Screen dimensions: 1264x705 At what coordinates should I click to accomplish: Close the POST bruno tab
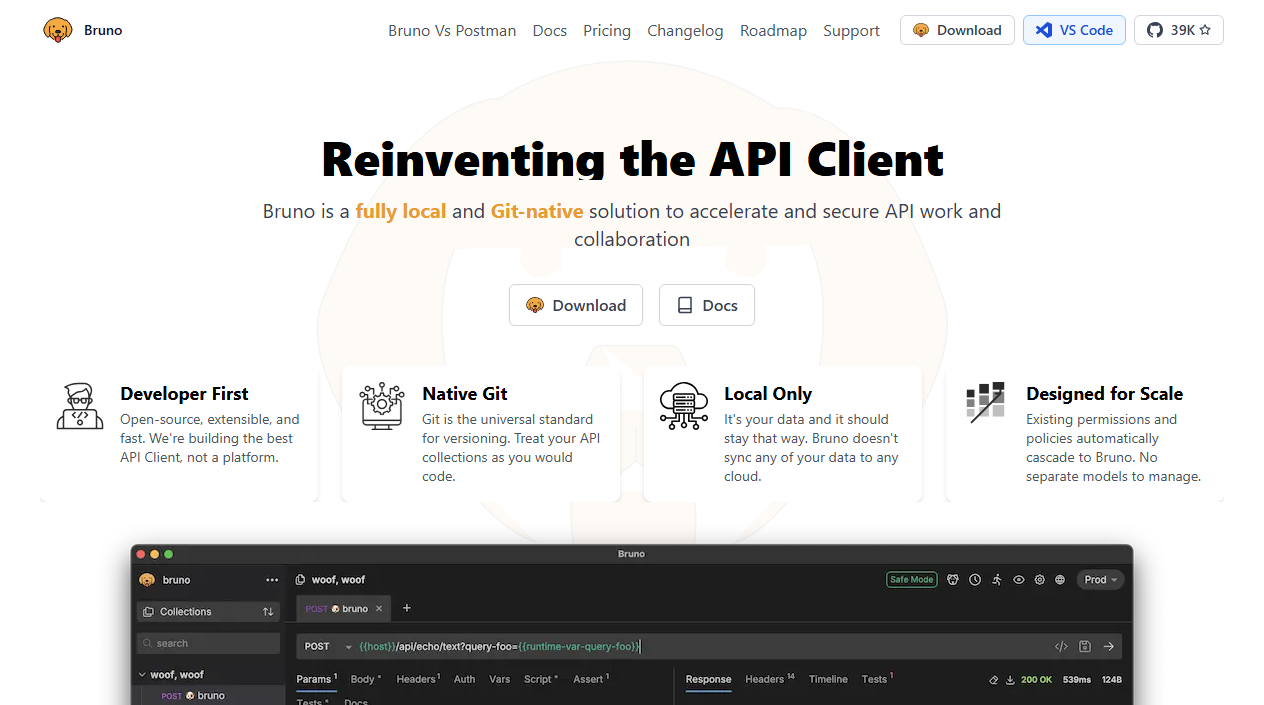point(379,608)
